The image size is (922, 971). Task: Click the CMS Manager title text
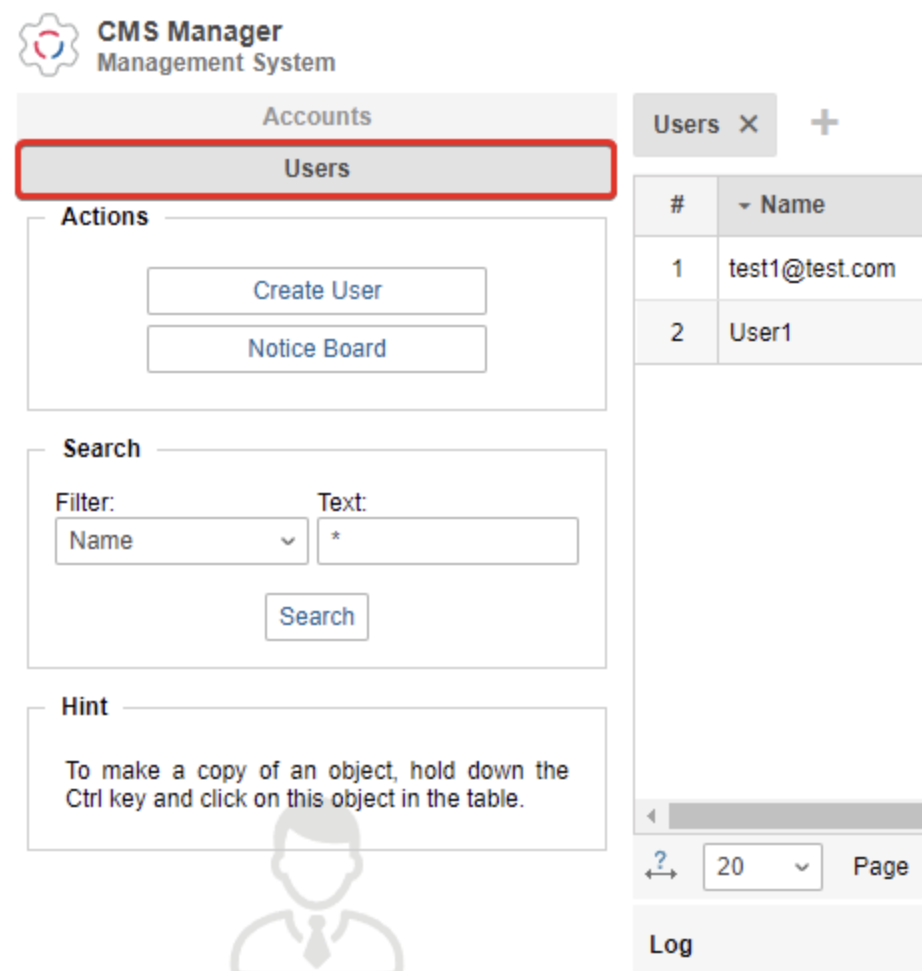pyautogui.click(x=189, y=32)
